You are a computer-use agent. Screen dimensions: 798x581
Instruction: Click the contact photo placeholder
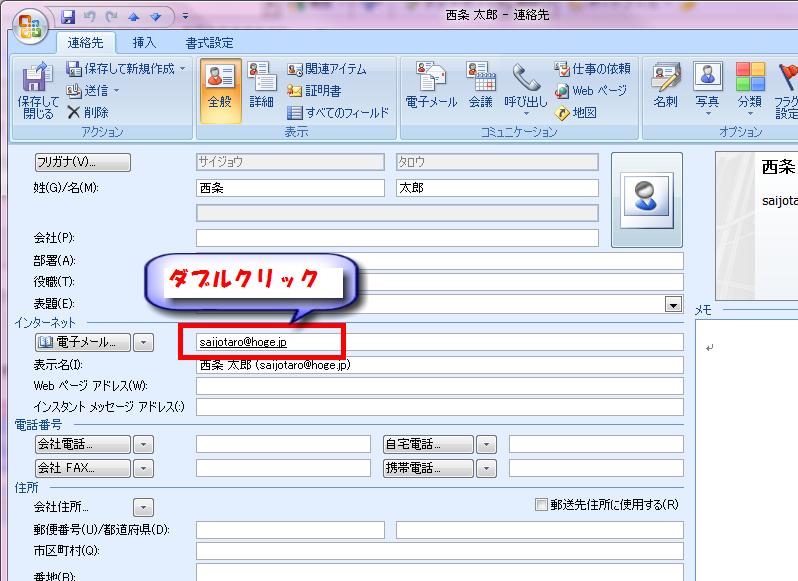click(x=646, y=199)
